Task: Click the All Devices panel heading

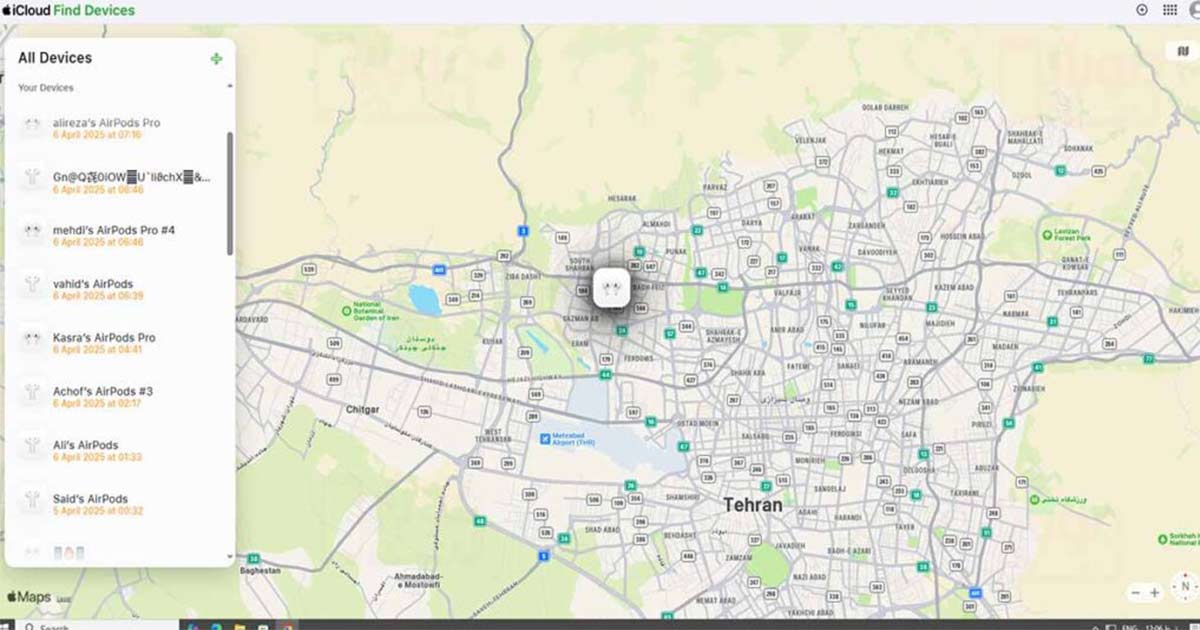Action: point(55,58)
